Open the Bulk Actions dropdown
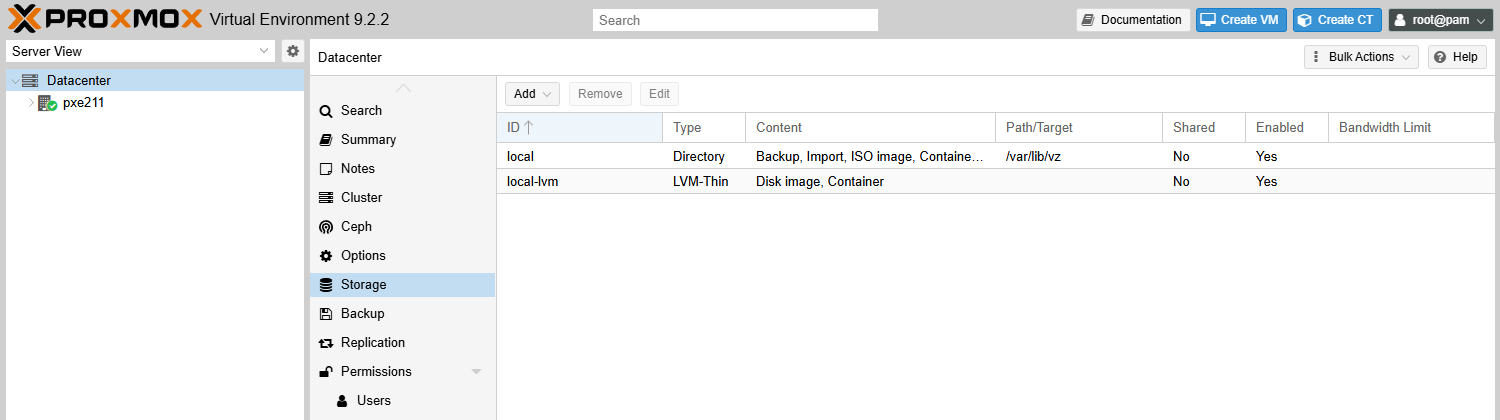This screenshot has height=420, width=1500. (x=1361, y=57)
